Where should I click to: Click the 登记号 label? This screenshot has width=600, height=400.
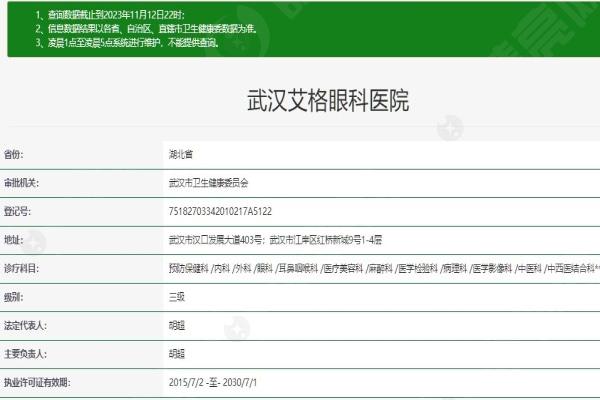tap(17, 211)
